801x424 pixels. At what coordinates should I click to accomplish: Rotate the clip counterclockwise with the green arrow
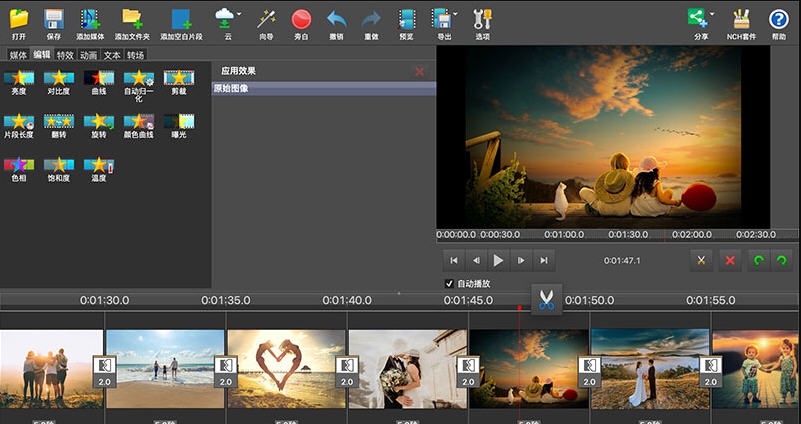point(759,261)
